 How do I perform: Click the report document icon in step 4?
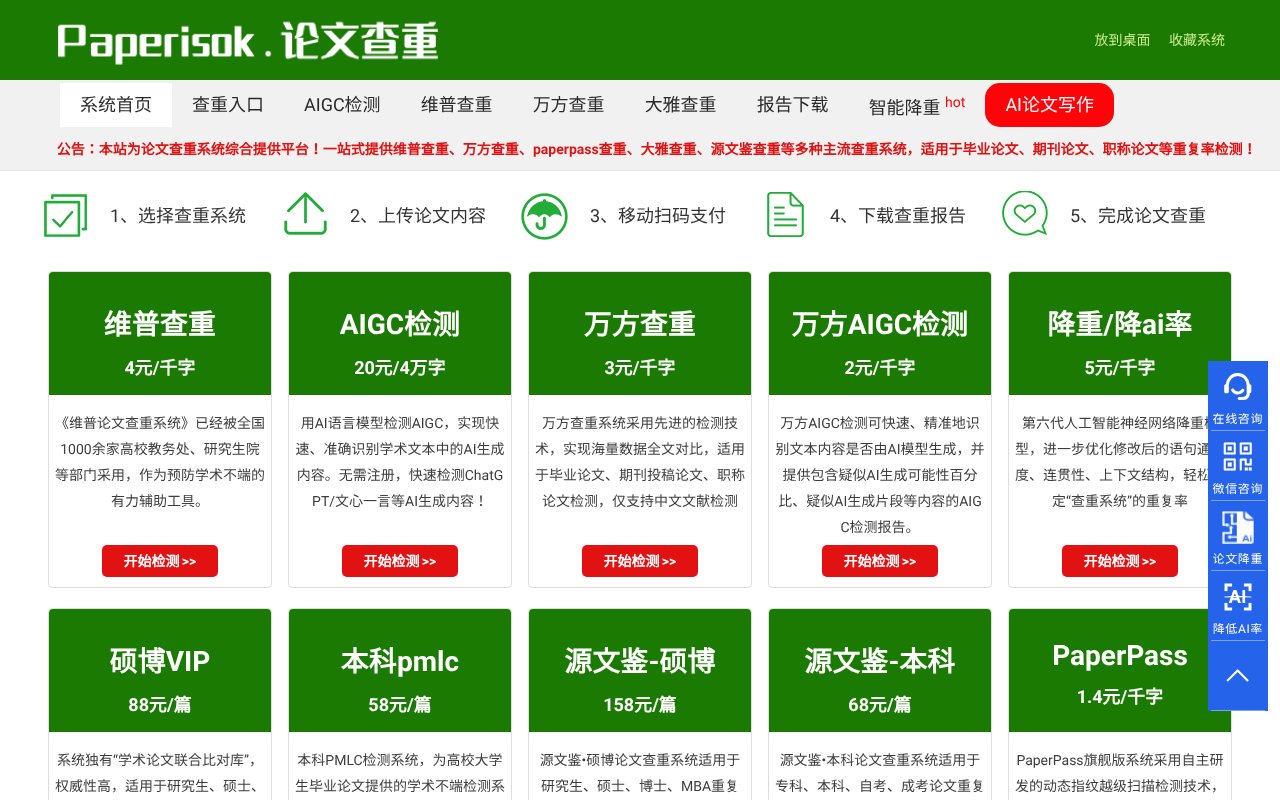(785, 213)
